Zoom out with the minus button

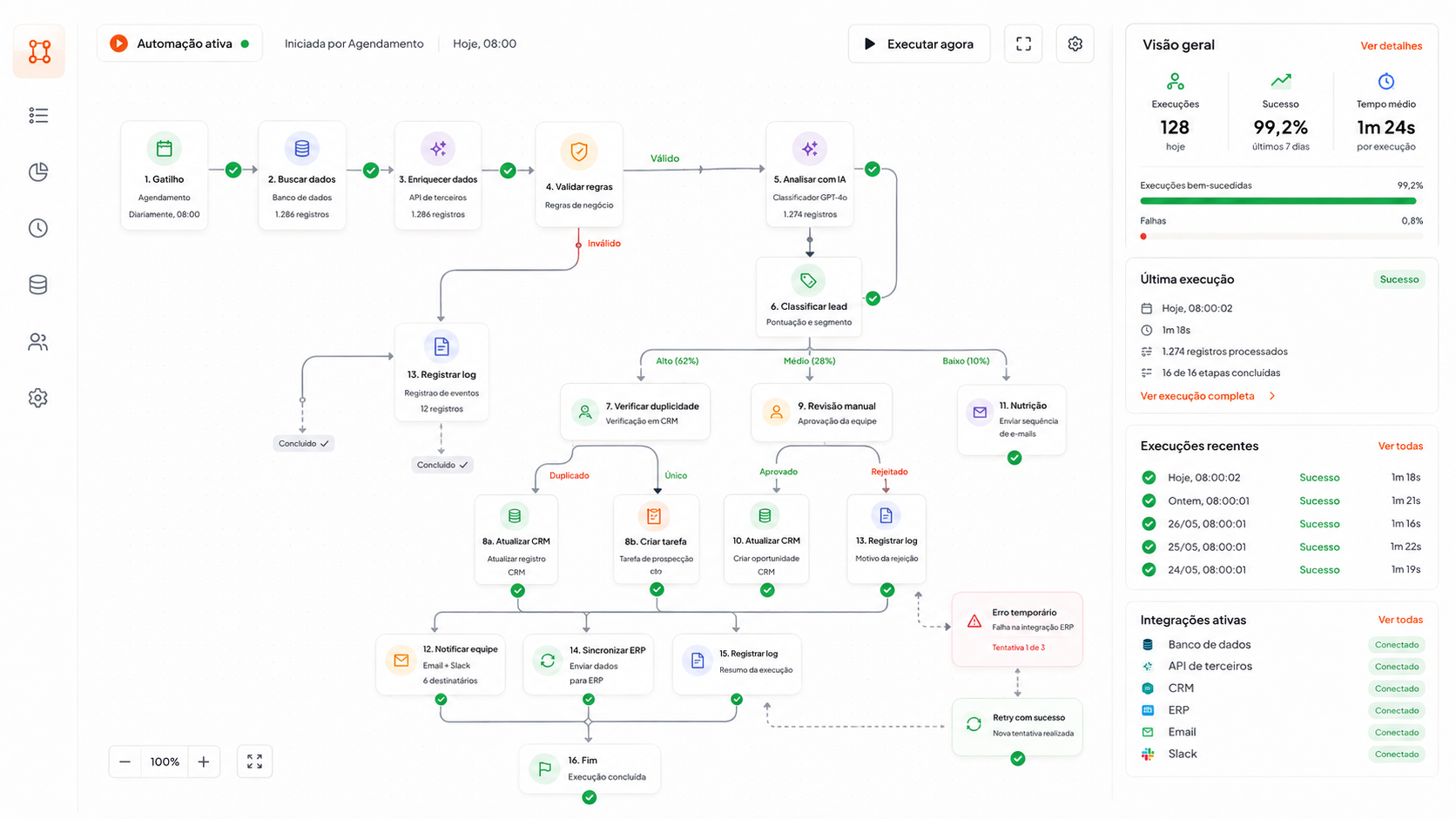(125, 762)
